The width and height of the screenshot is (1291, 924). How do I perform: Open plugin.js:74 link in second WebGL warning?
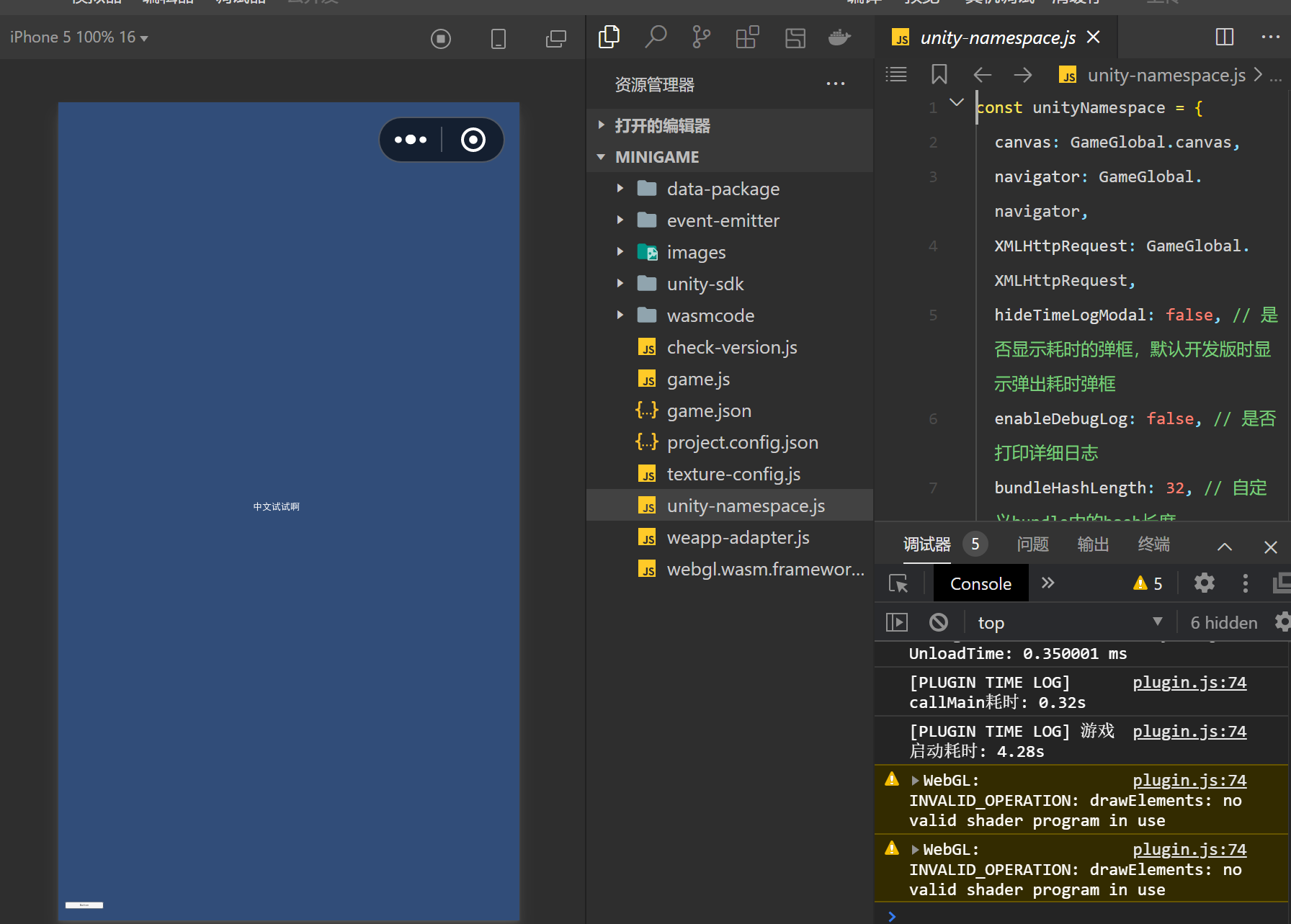(1189, 850)
